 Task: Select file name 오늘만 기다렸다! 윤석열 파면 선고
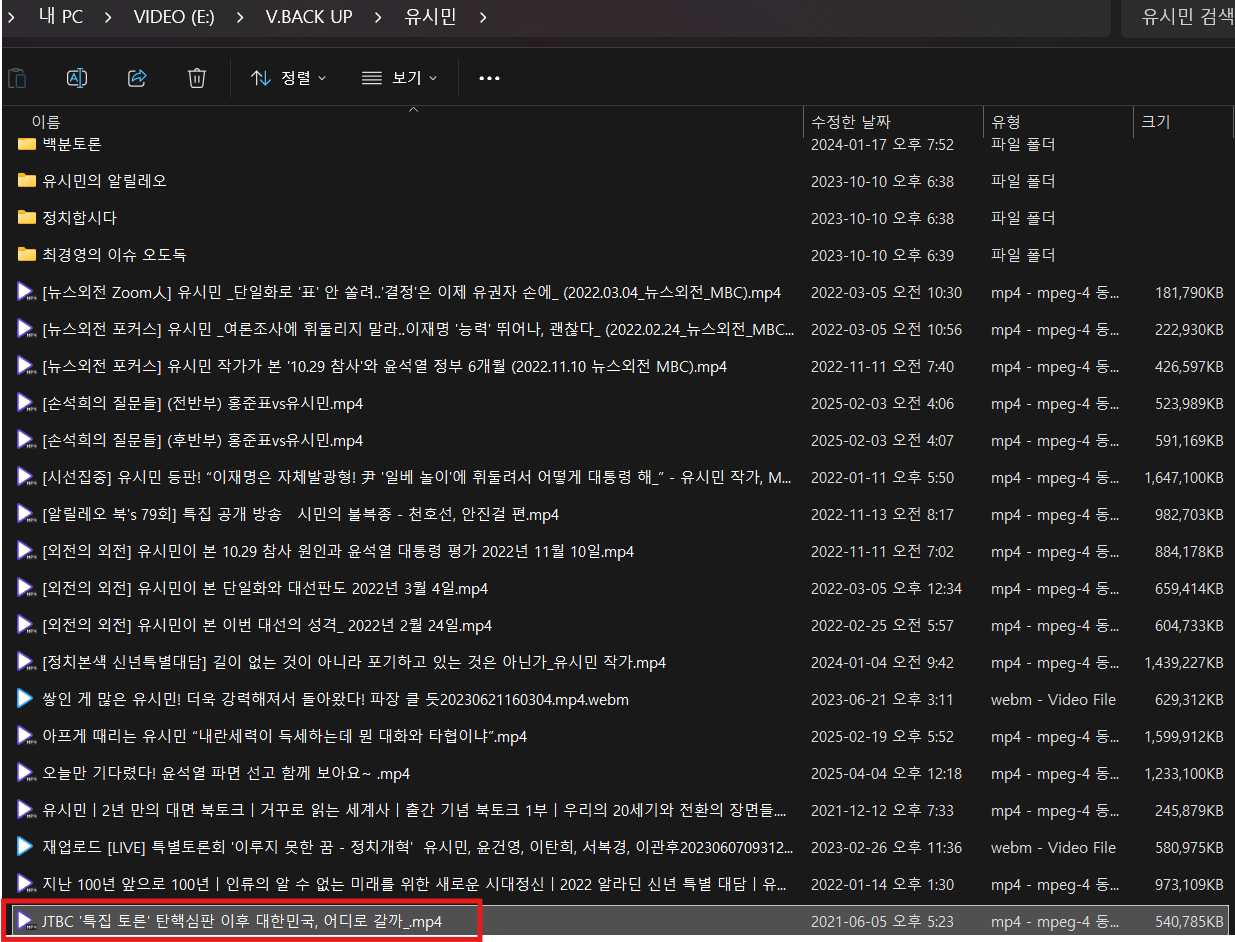click(226, 773)
